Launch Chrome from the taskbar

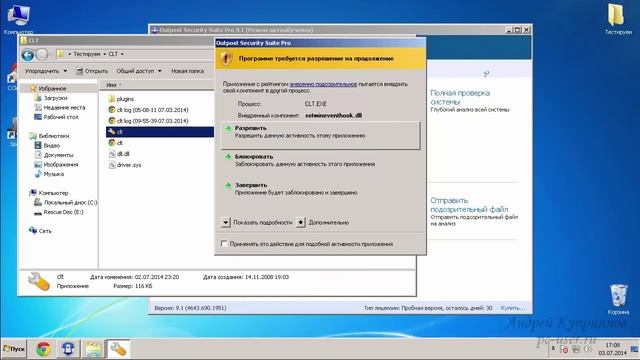tap(44, 349)
